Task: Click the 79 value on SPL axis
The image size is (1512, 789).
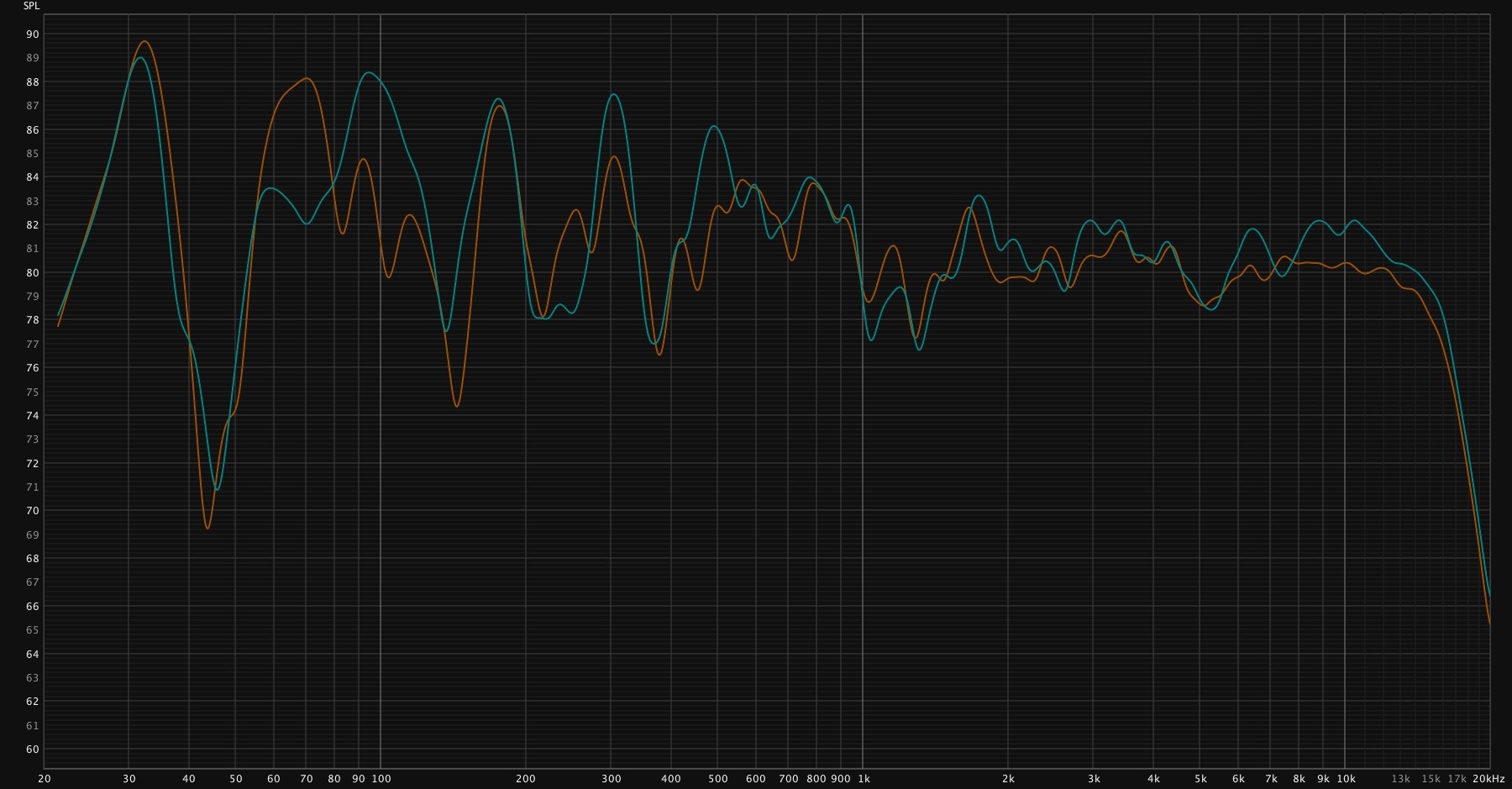Action: [x=33, y=297]
